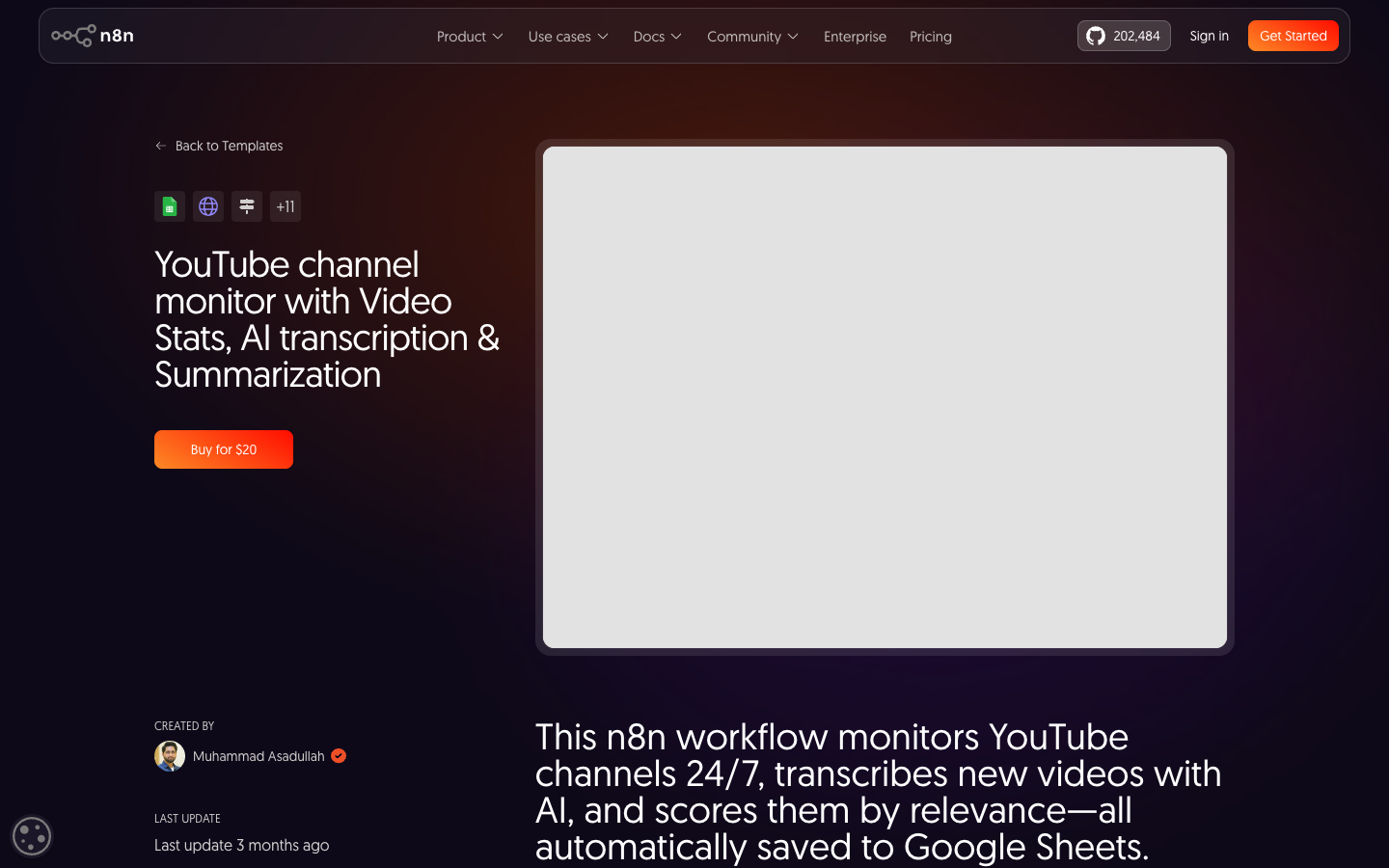Open GitHub stars button showing 202,484
Screen dimensions: 1389x868
[1124, 36]
